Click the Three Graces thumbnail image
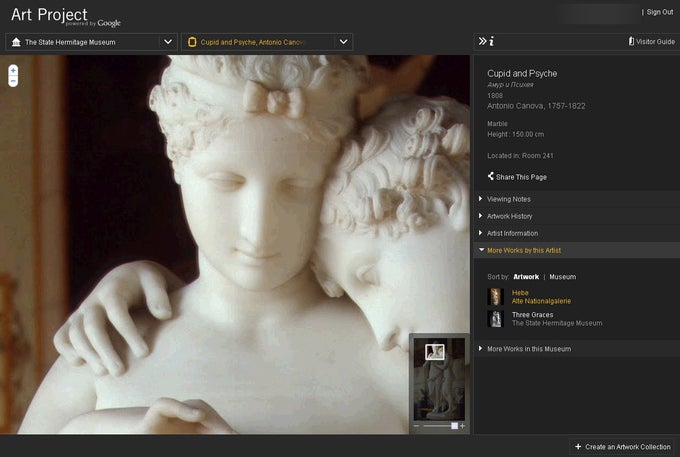This screenshot has height=457, width=680. point(495,319)
